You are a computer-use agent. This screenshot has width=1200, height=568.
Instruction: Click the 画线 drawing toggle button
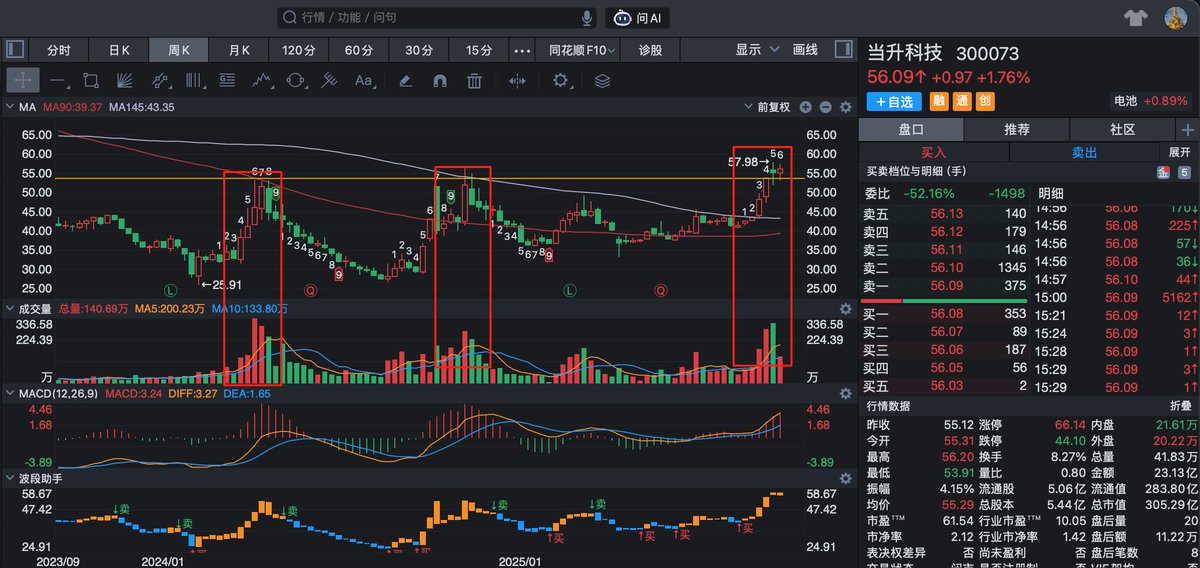[x=805, y=50]
